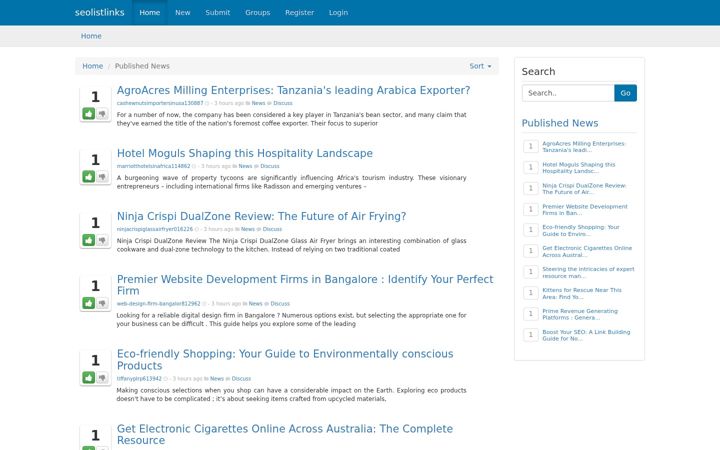
Task: Open sidebar link Hotel Moguls Shaping this
Action: [x=579, y=168]
